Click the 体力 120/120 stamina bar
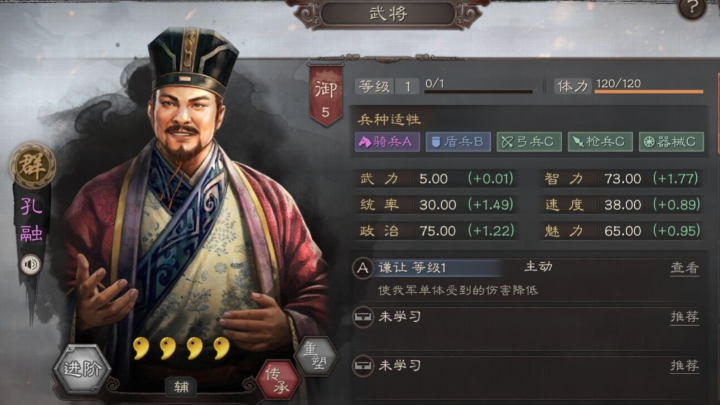This screenshot has height=405, width=720. pyautogui.click(x=649, y=91)
